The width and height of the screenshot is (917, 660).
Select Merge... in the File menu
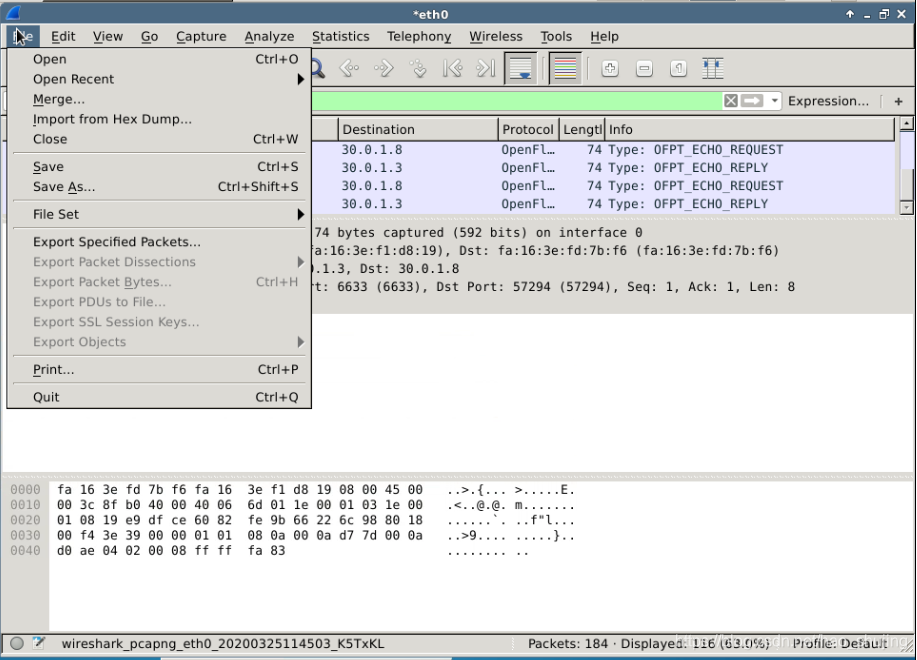pos(159,99)
